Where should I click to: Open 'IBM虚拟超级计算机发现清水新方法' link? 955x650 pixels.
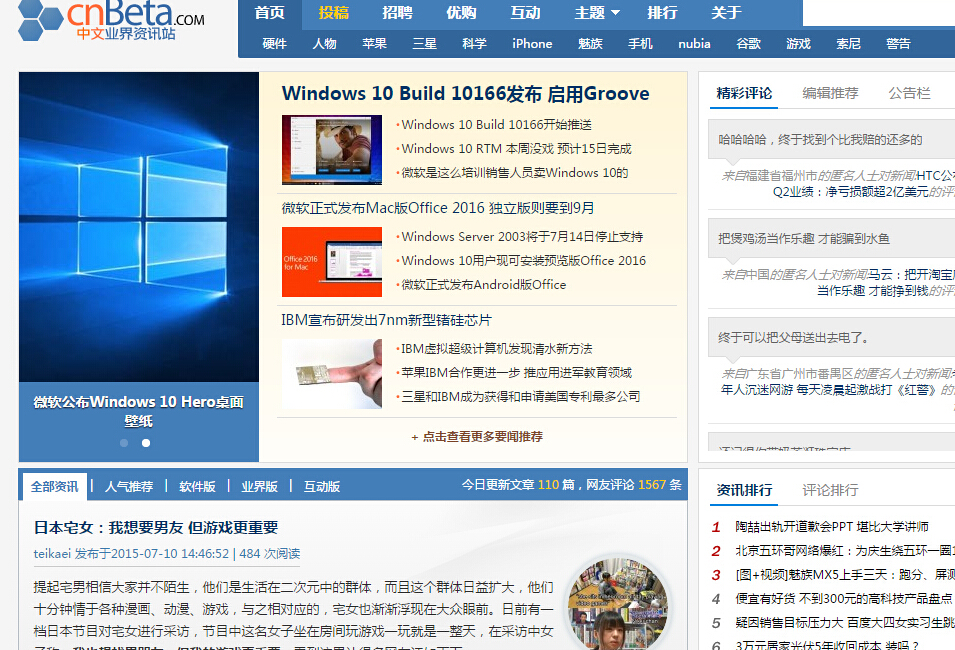pyautogui.click(x=496, y=348)
